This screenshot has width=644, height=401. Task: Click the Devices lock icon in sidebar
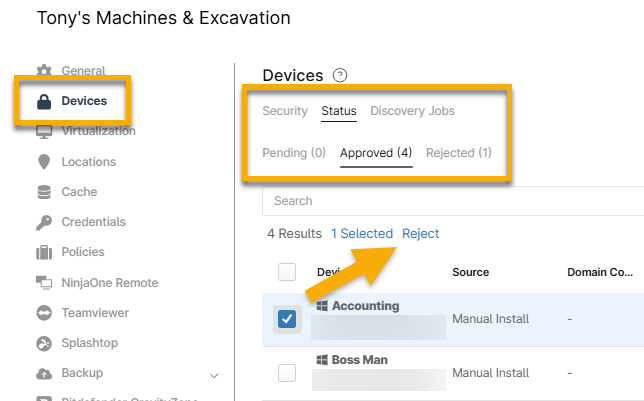coord(44,101)
